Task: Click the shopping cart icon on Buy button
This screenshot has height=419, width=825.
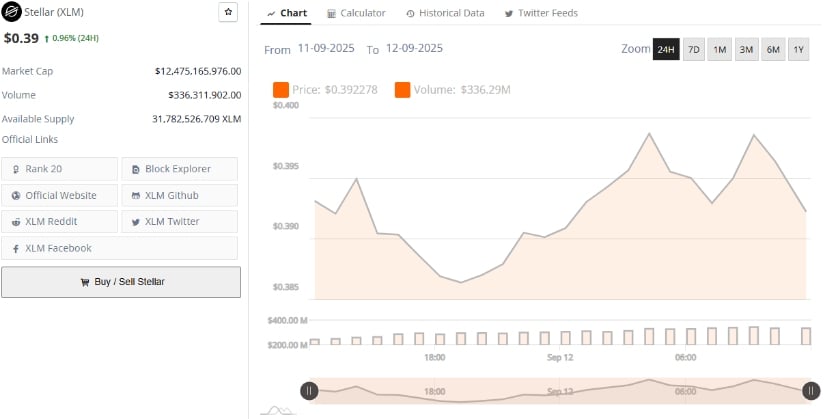Action: click(85, 282)
